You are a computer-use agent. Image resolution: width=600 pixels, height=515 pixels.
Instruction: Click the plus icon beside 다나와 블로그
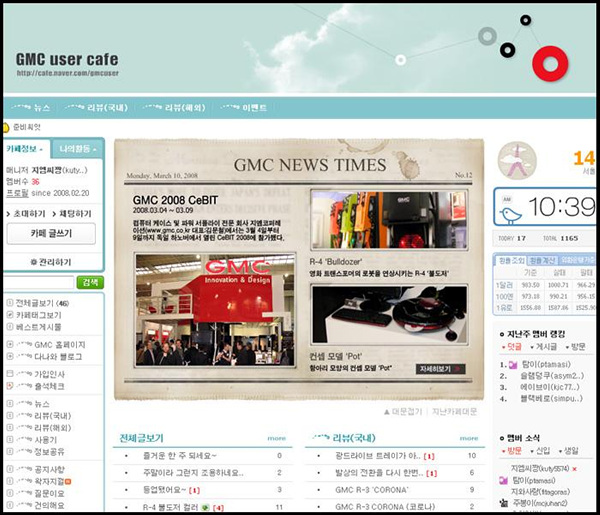click(x=10, y=356)
